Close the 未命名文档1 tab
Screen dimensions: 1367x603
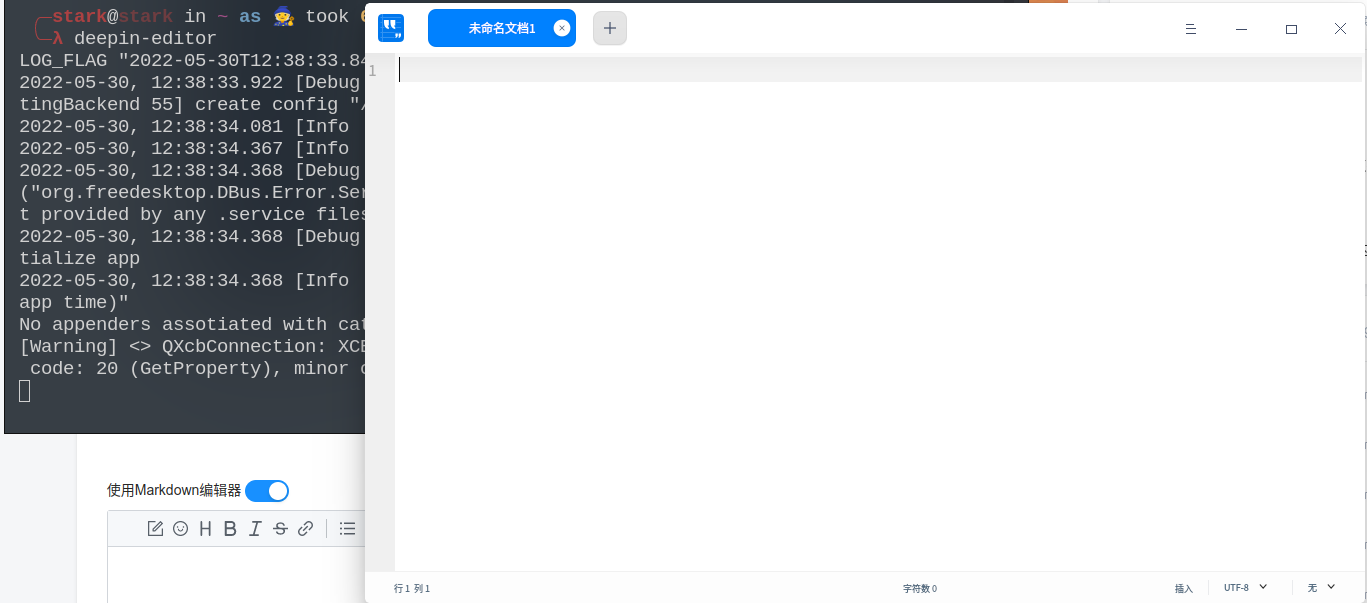pos(561,28)
